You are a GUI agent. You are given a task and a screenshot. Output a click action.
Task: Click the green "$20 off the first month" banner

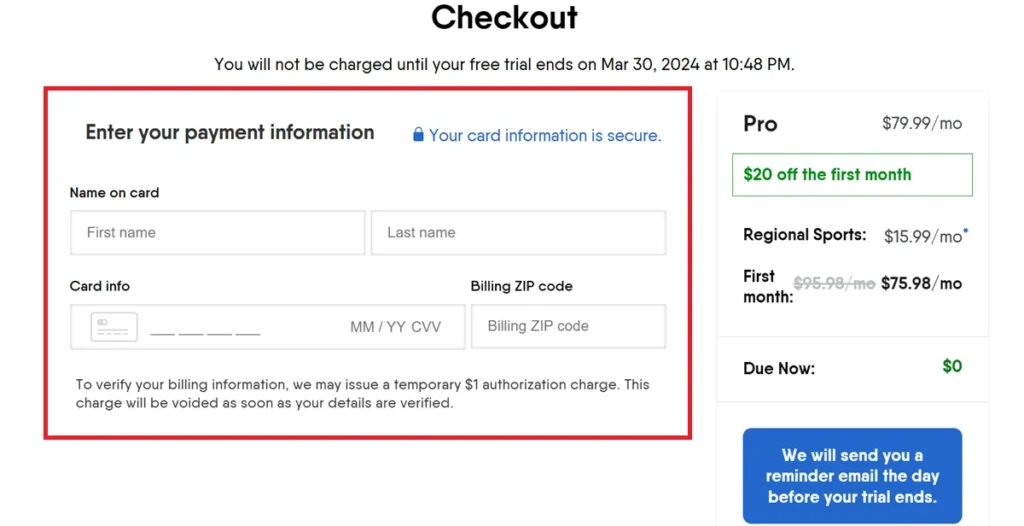[x=852, y=174]
